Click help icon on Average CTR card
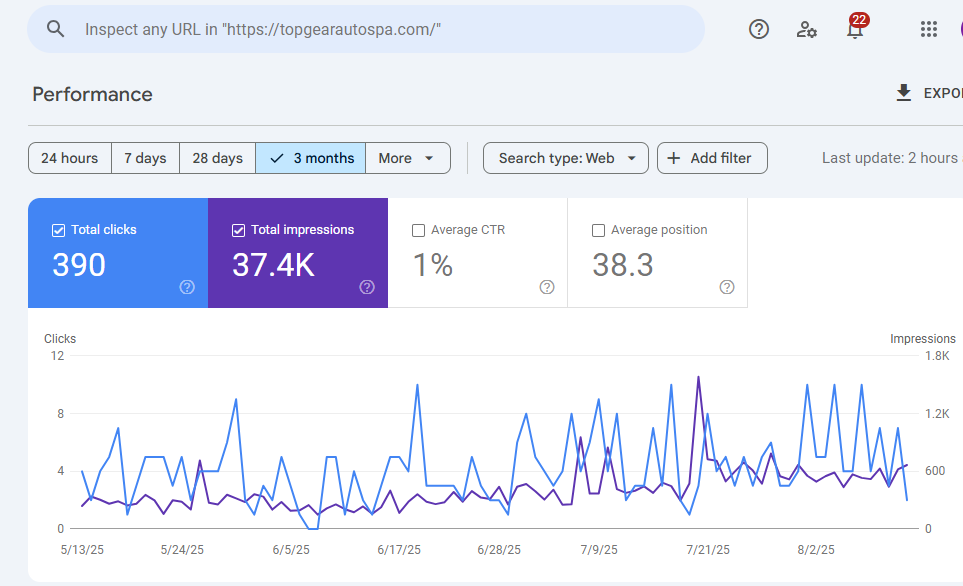 547,287
